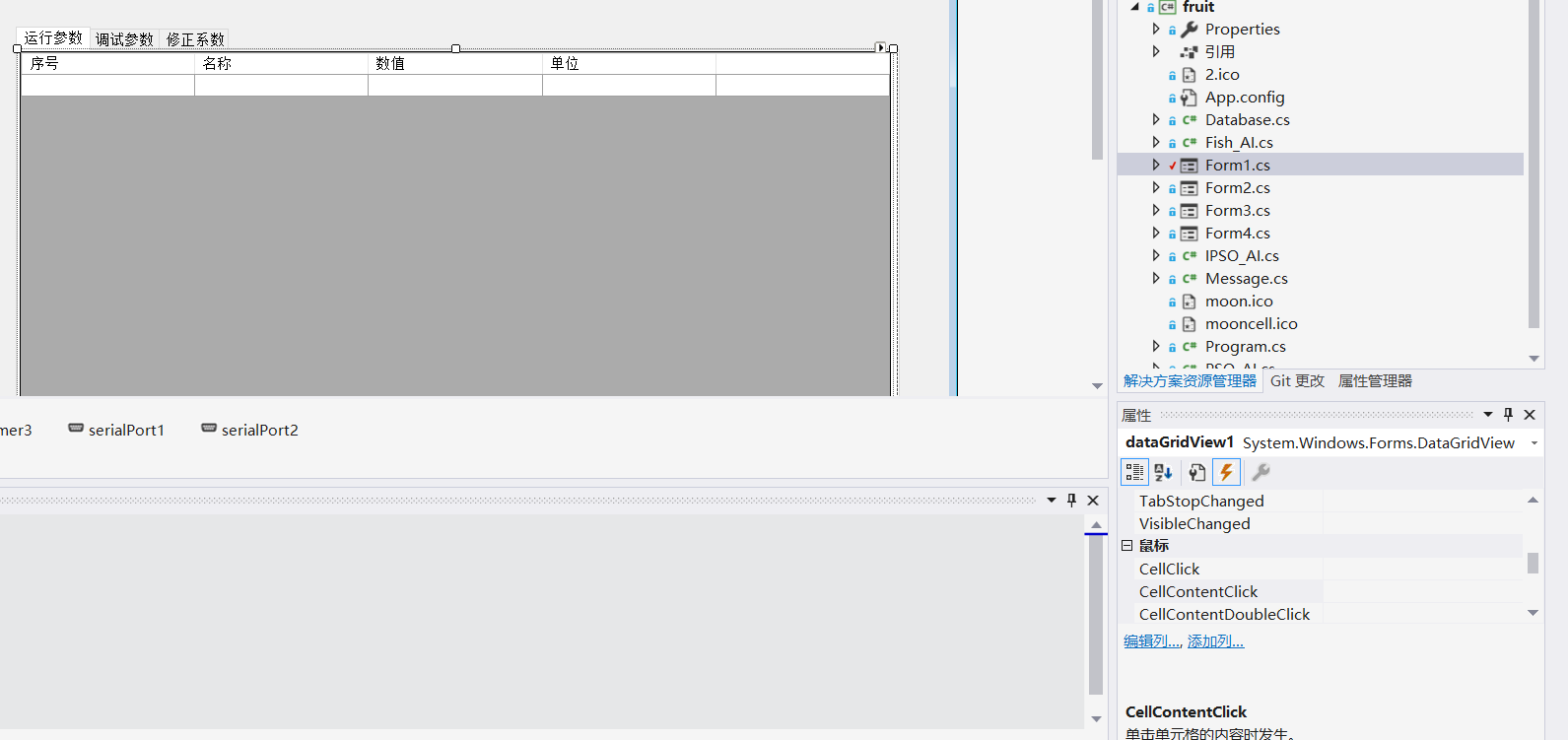Select the Categorized view icon in Properties
The image size is (1568, 740).
point(1135,473)
